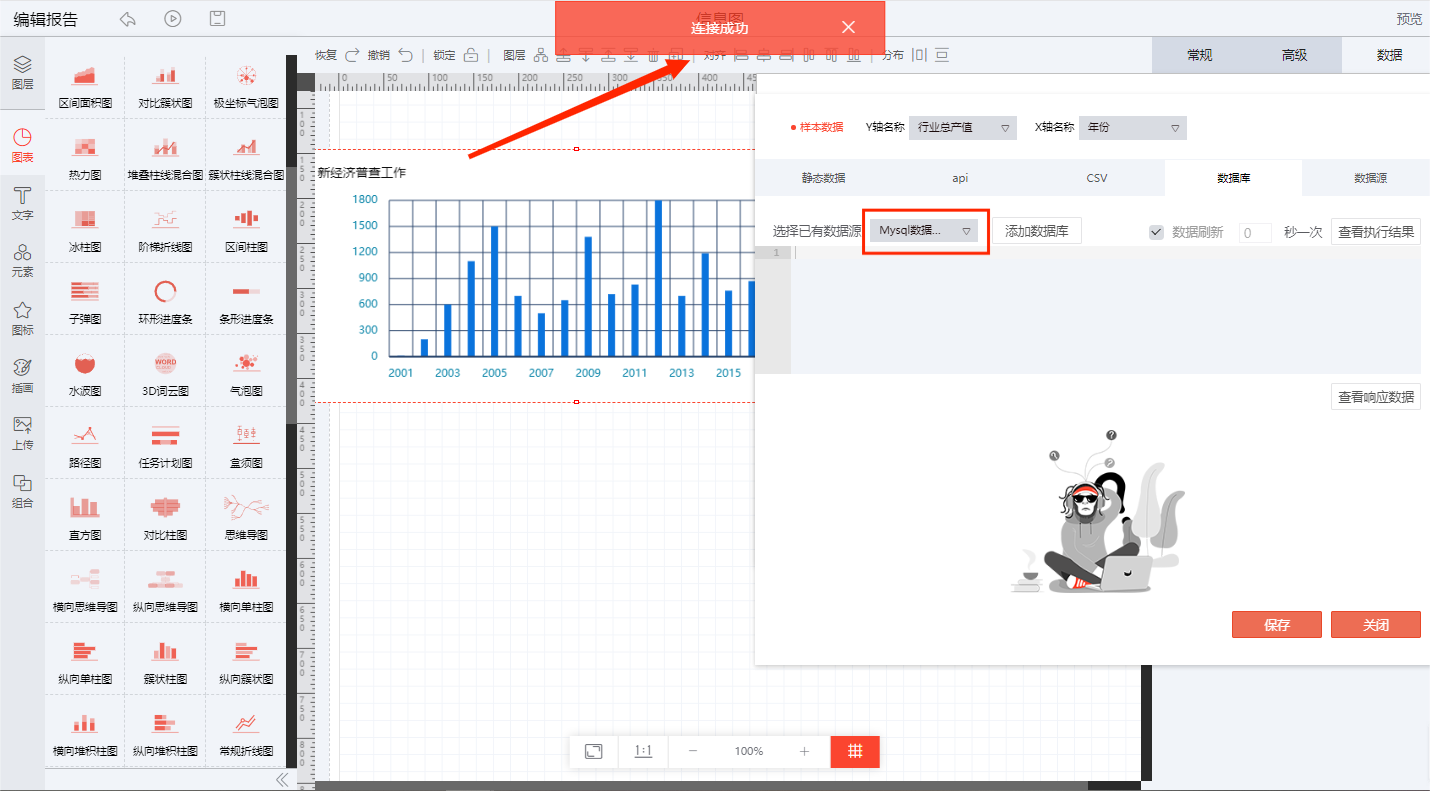Open the 图层 layers sidebar panel
This screenshot has height=791, width=1430.
click(22, 72)
